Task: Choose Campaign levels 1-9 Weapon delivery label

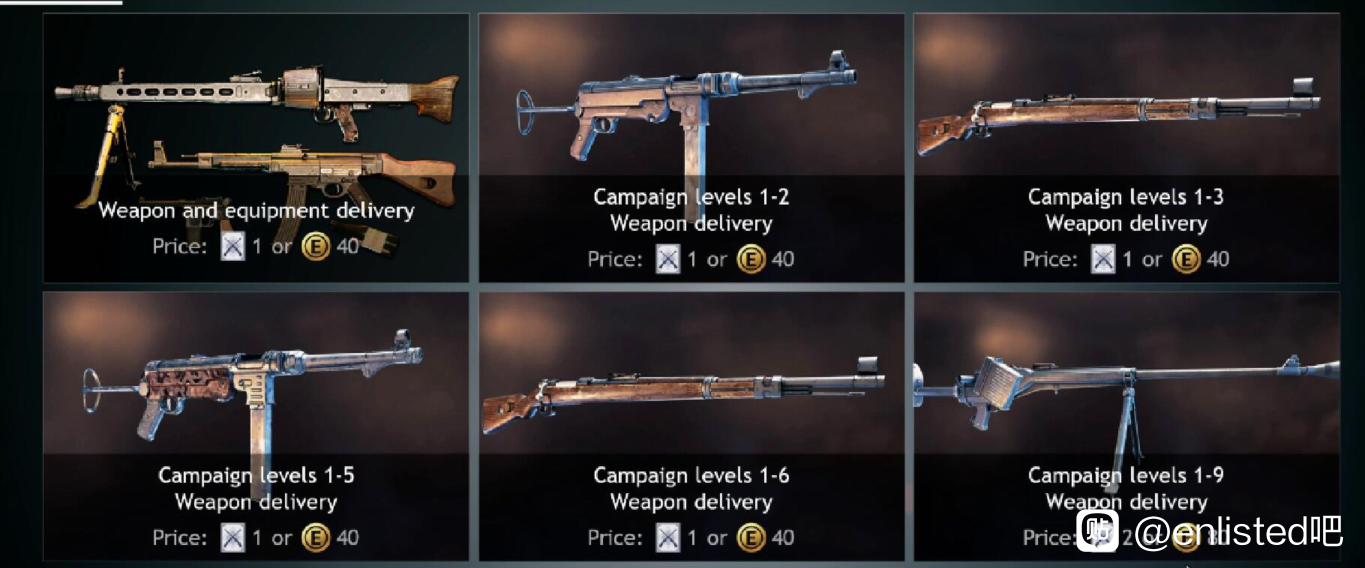Action: (1126, 488)
